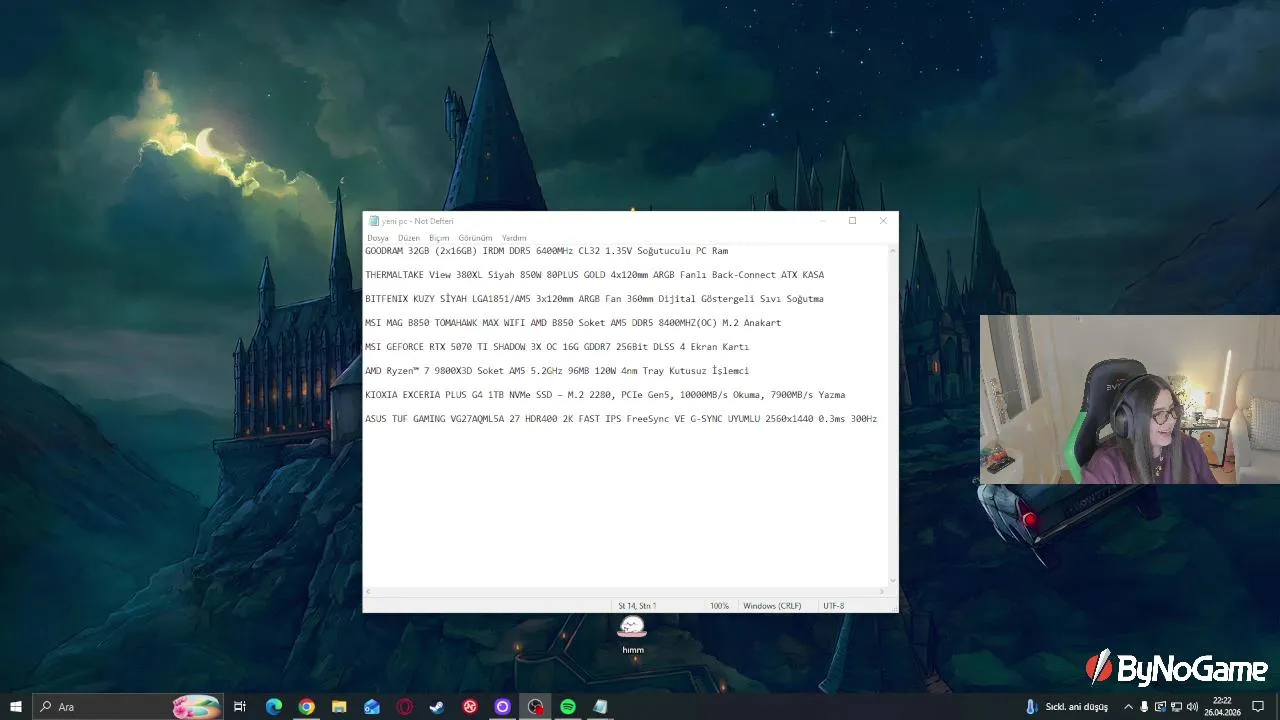
Task: Switch to OBS Studio on taskbar
Action: tap(535, 707)
